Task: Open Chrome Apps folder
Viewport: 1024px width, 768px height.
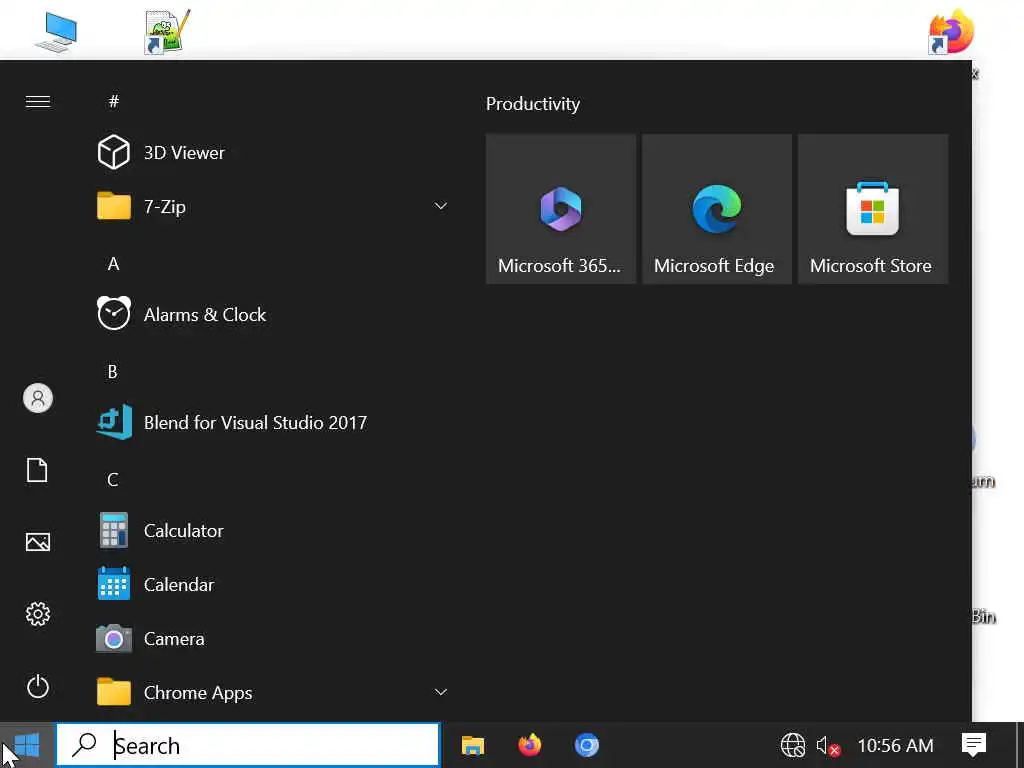Action: click(273, 692)
